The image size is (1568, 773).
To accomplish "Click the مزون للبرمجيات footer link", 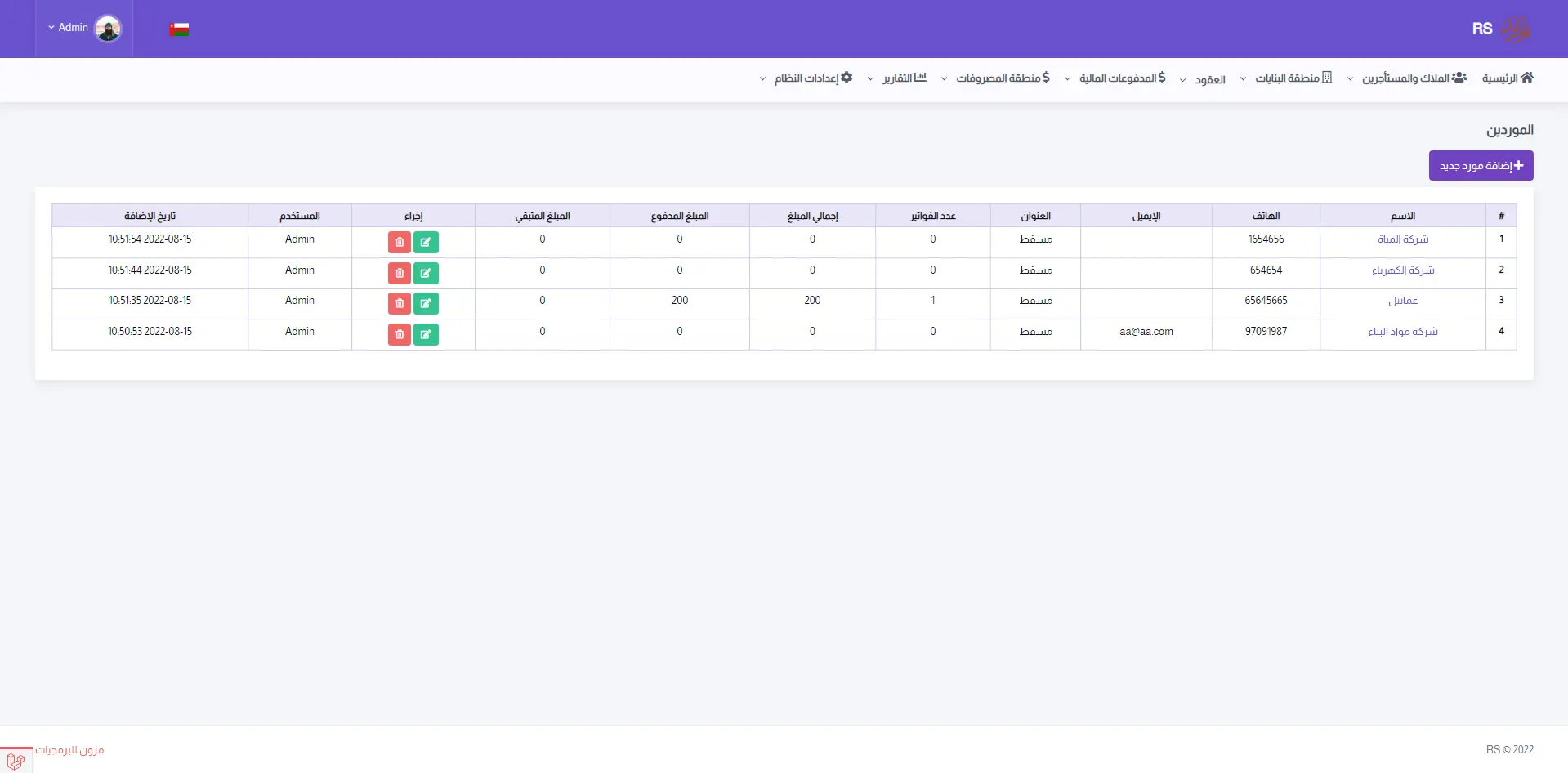I will 69,750.
